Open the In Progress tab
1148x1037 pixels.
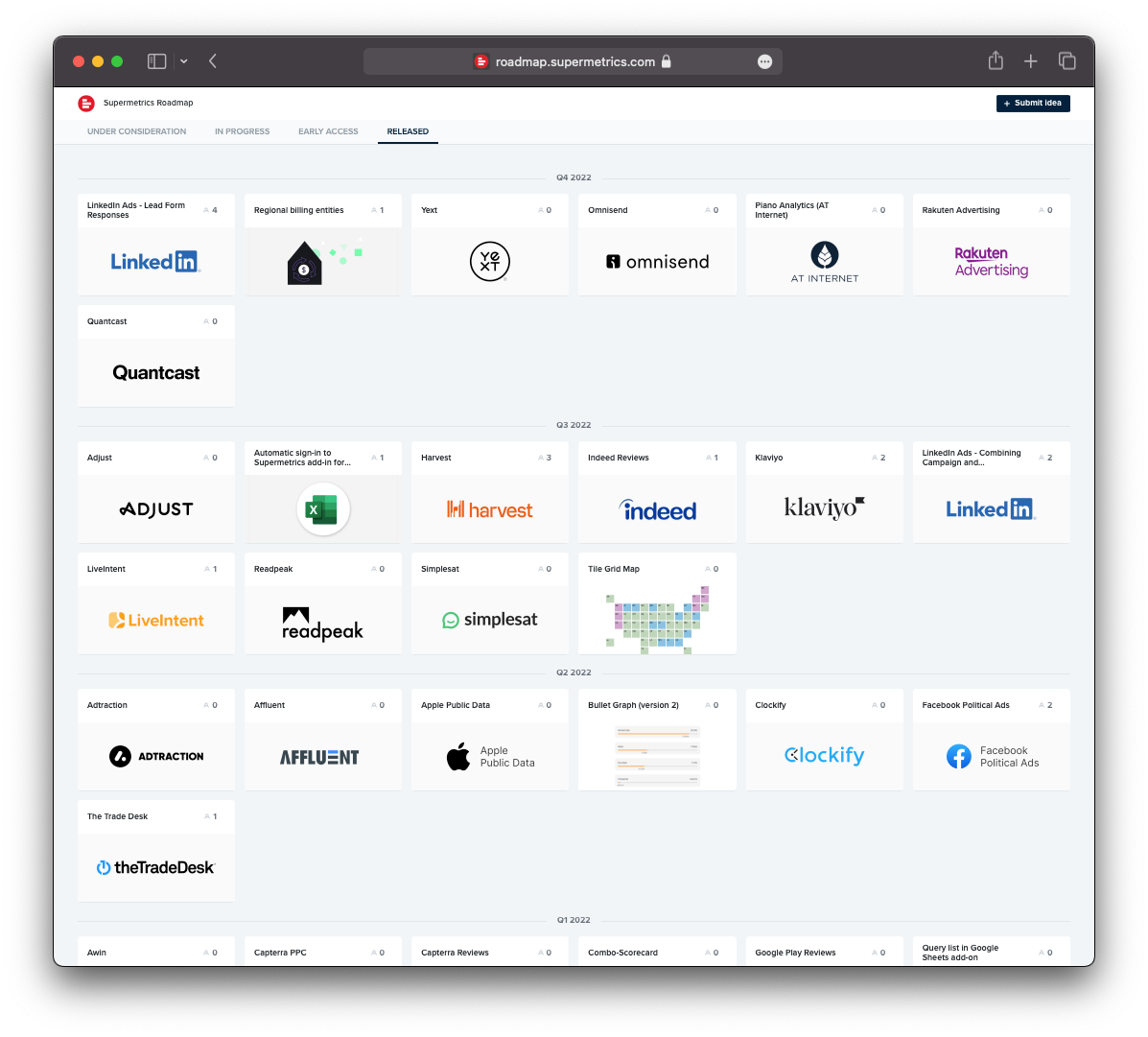point(242,131)
